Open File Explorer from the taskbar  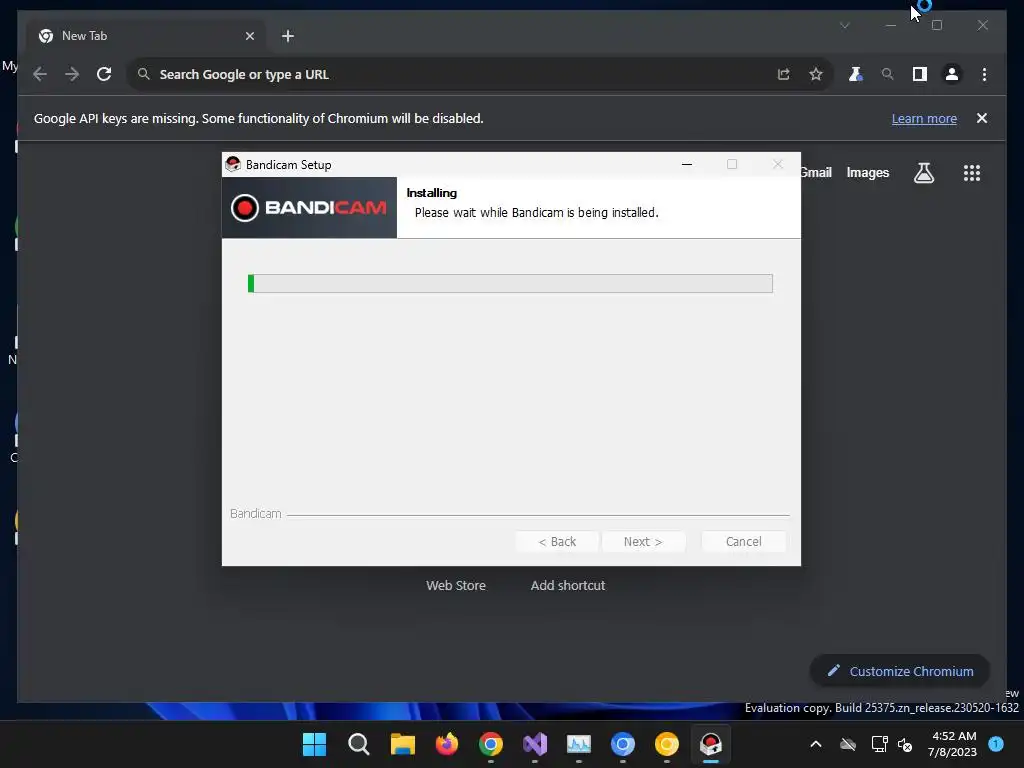click(402, 744)
